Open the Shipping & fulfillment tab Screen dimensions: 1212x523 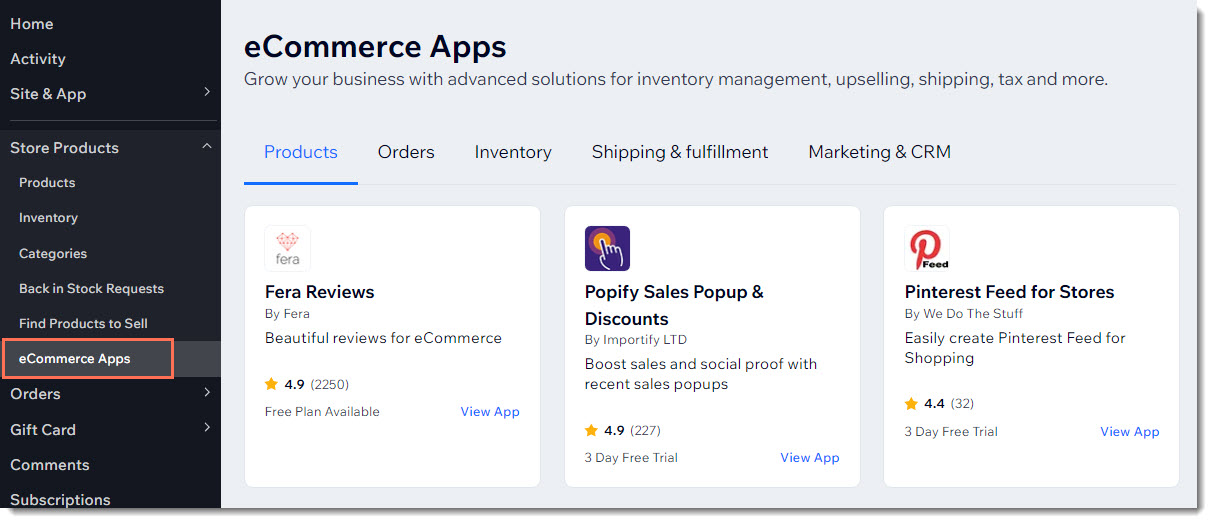tap(680, 152)
